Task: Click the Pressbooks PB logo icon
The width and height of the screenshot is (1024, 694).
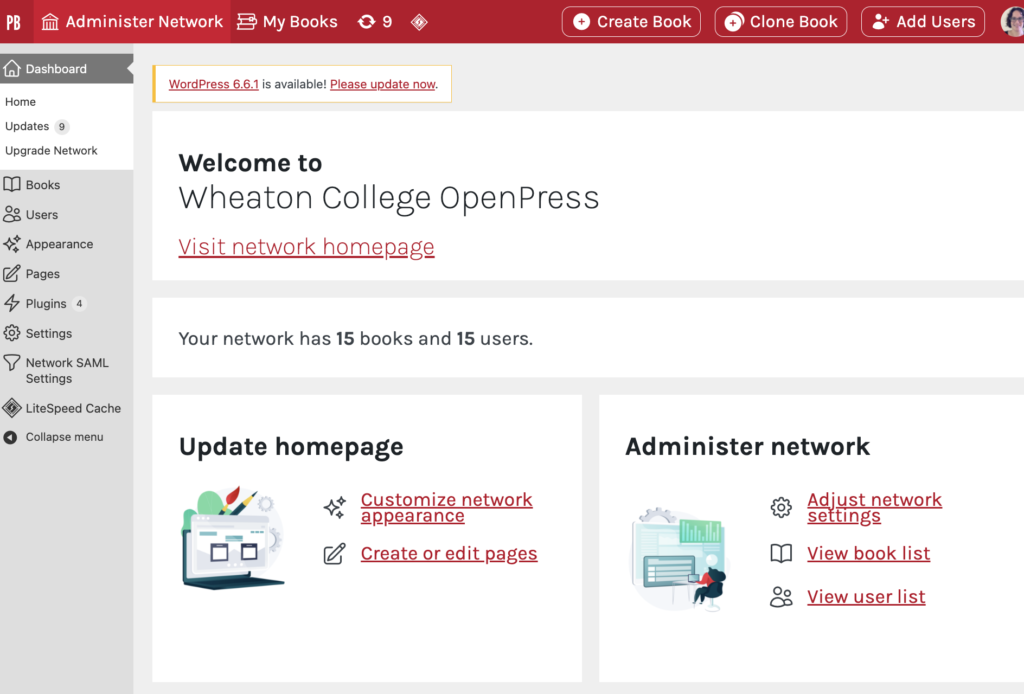Action: (x=14, y=20)
